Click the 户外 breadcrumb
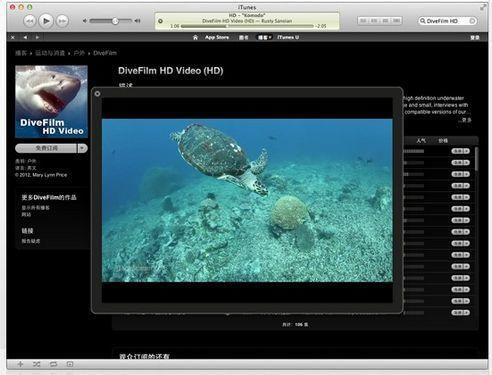The width and height of the screenshot is (492, 375). pyautogui.click(x=79, y=53)
